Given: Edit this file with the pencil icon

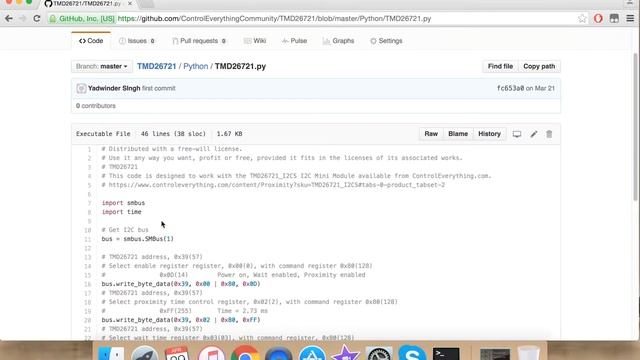Looking at the screenshot, I should [x=533, y=134].
